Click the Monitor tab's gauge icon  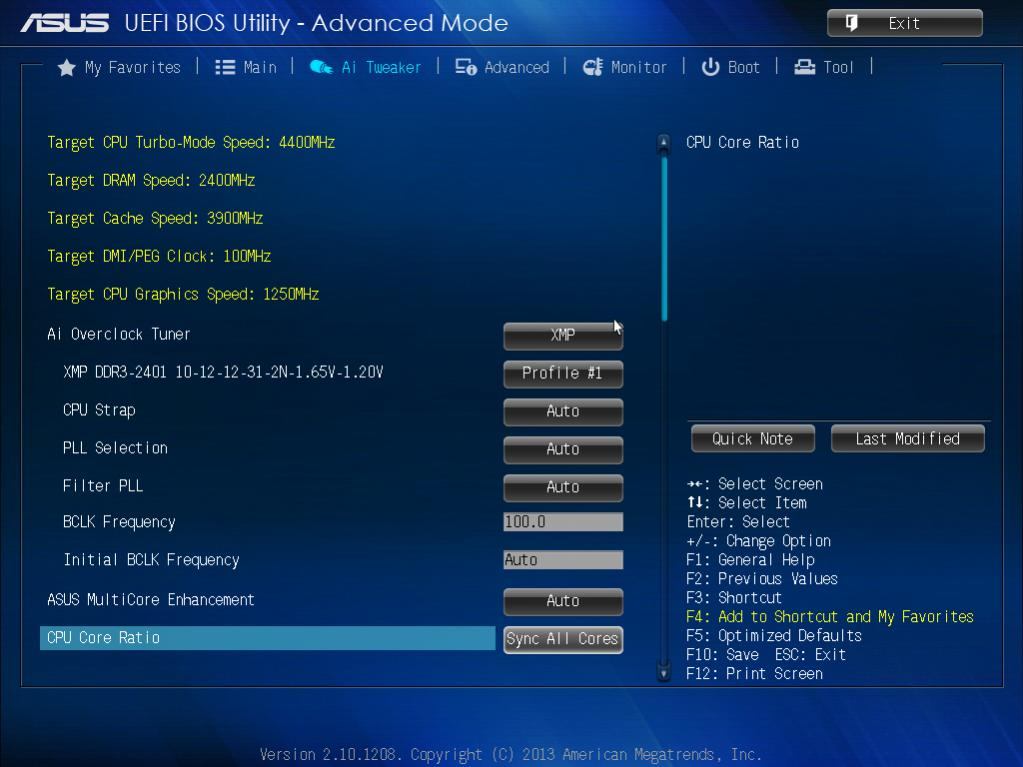coord(593,67)
